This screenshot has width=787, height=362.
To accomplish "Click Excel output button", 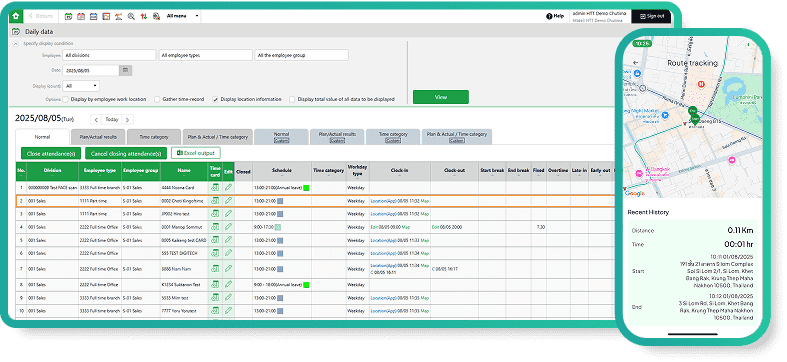I will 196,153.
